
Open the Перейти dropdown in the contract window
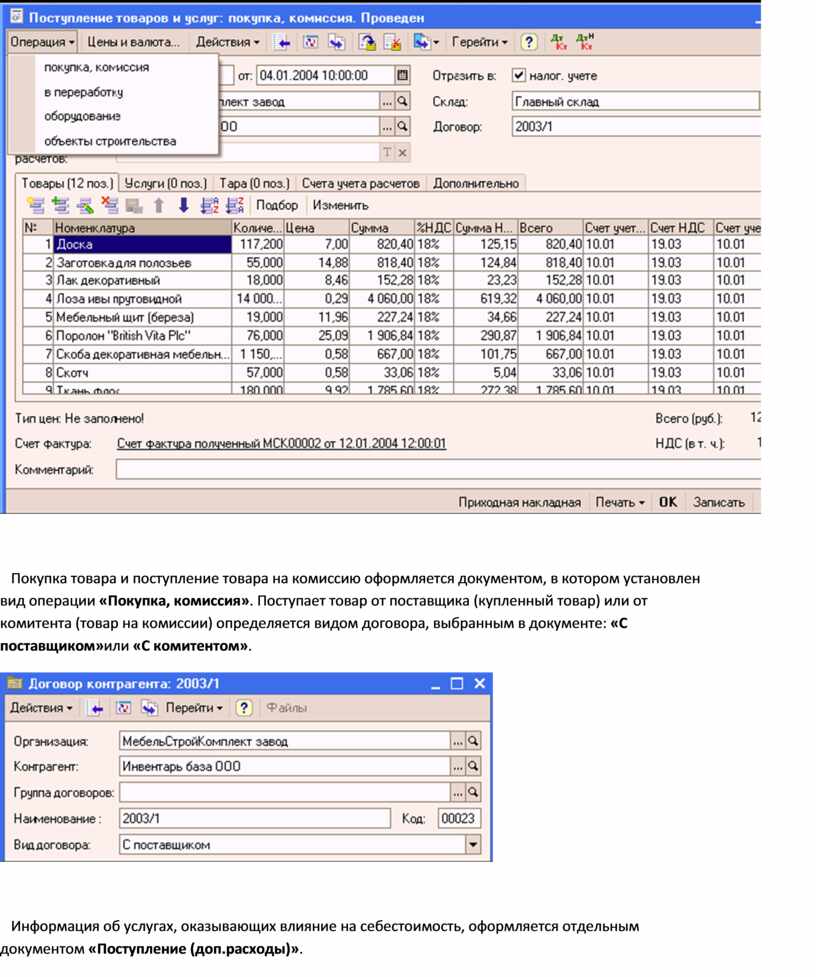(x=194, y=708)
